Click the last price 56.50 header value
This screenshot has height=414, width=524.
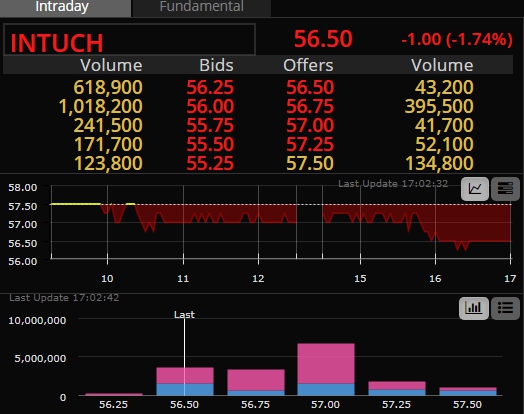(323, 39)
